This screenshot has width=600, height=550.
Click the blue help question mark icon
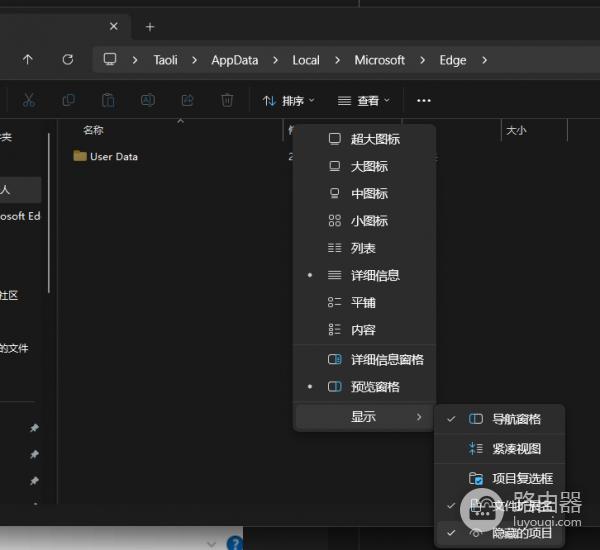[x=235, y=543]
